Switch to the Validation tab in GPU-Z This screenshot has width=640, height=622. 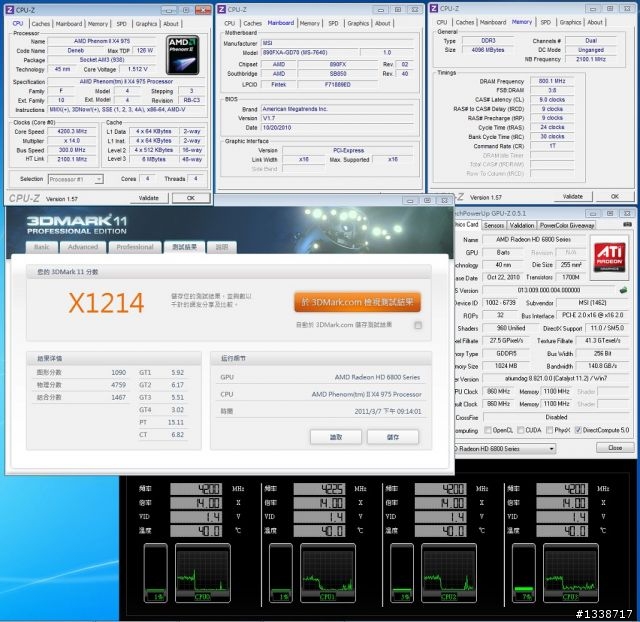[x=522, y=225]
